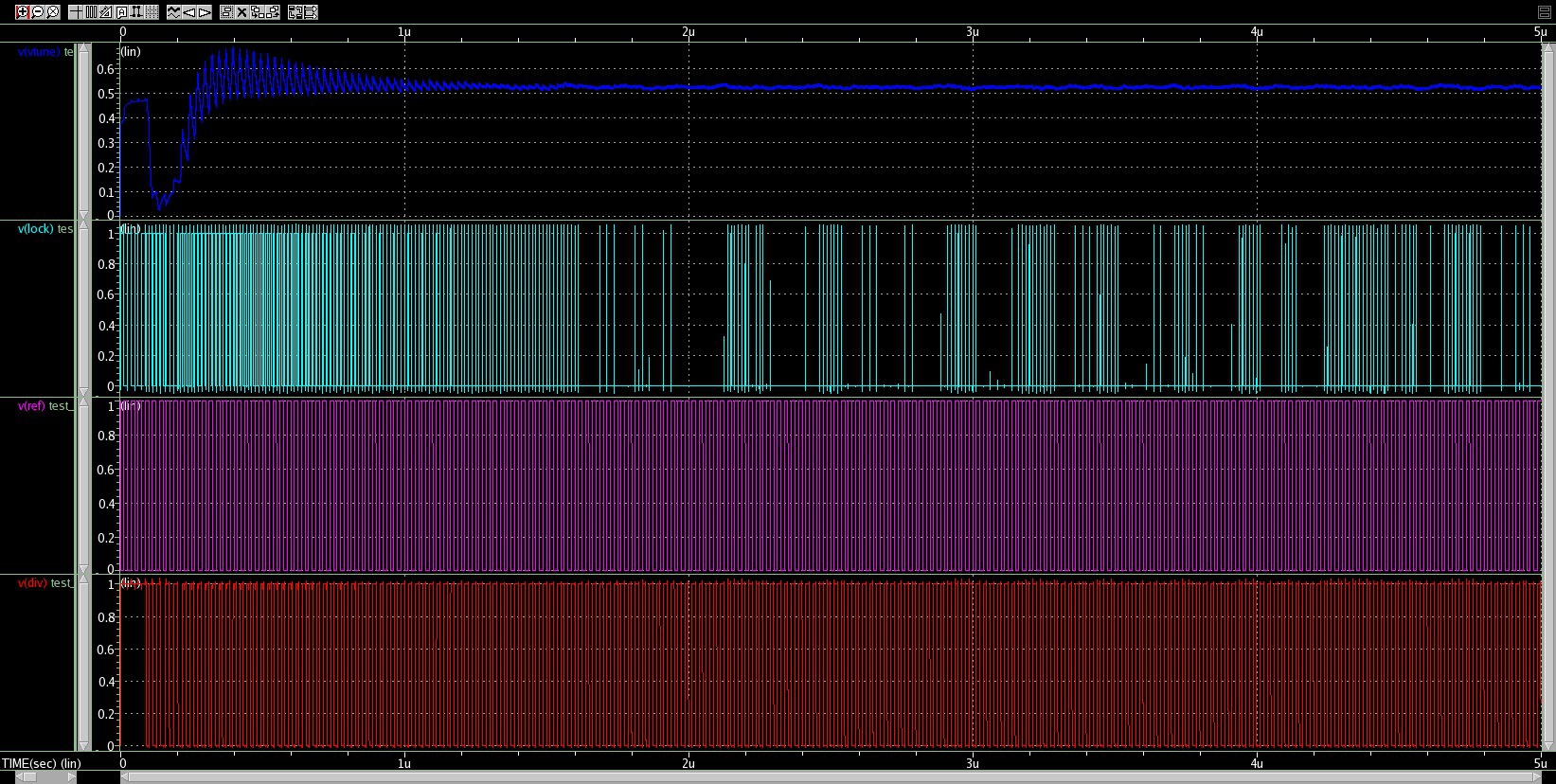This screenshot has height=784, width=1556.
Task: Click the bottom horizontal time scrollbar
Action: pyautogui.click(x=833, y=777)
